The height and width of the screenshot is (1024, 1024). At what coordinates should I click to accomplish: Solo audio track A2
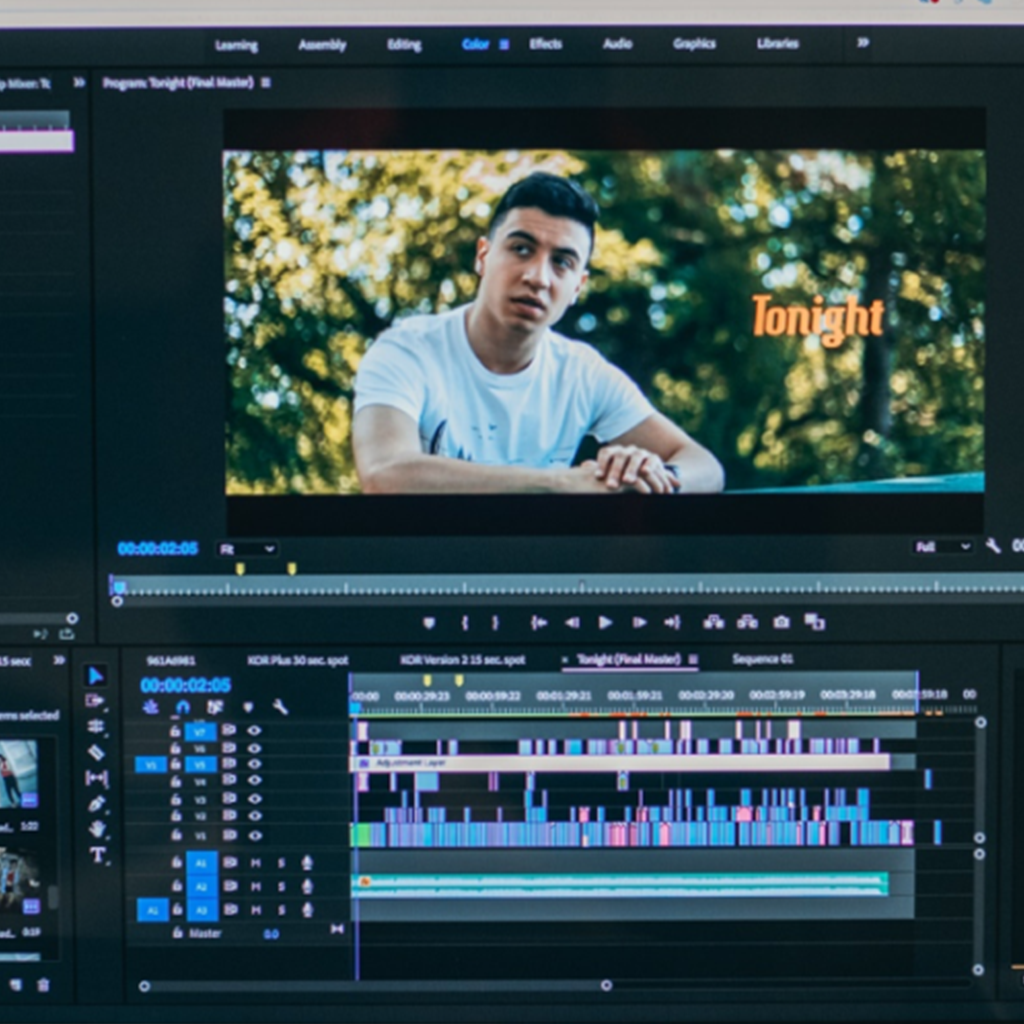coord(281,887)
